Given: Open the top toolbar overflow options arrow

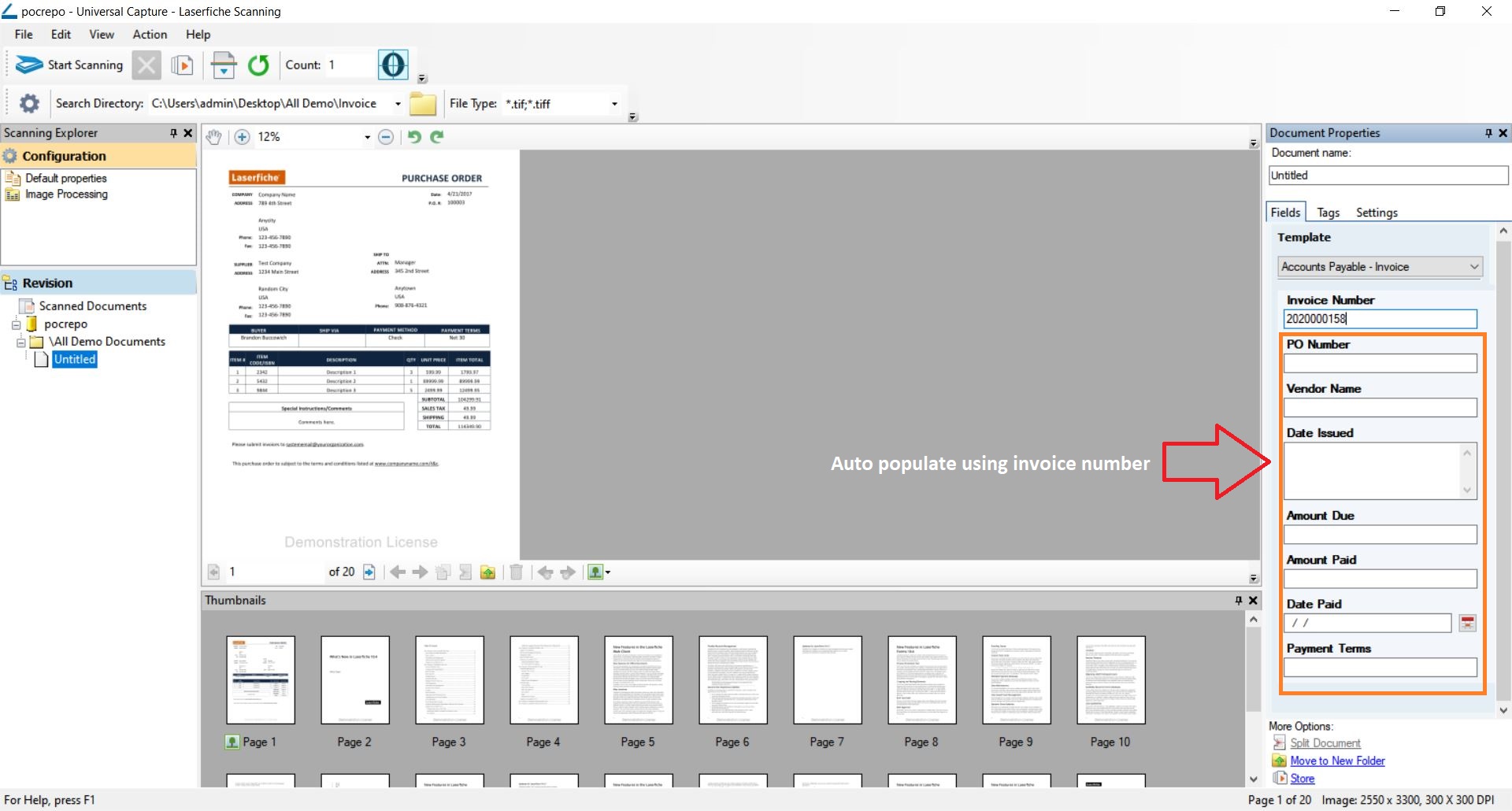Looking at the screenshot, I should (422, 79).
